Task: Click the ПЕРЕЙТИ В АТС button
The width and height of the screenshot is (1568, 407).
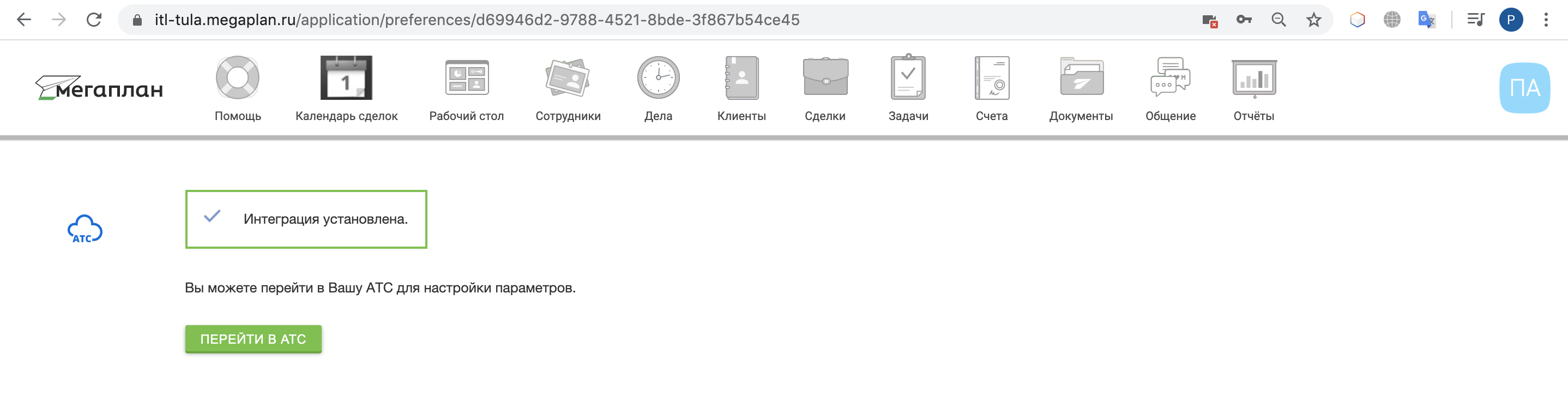Action: click(253, 339)
